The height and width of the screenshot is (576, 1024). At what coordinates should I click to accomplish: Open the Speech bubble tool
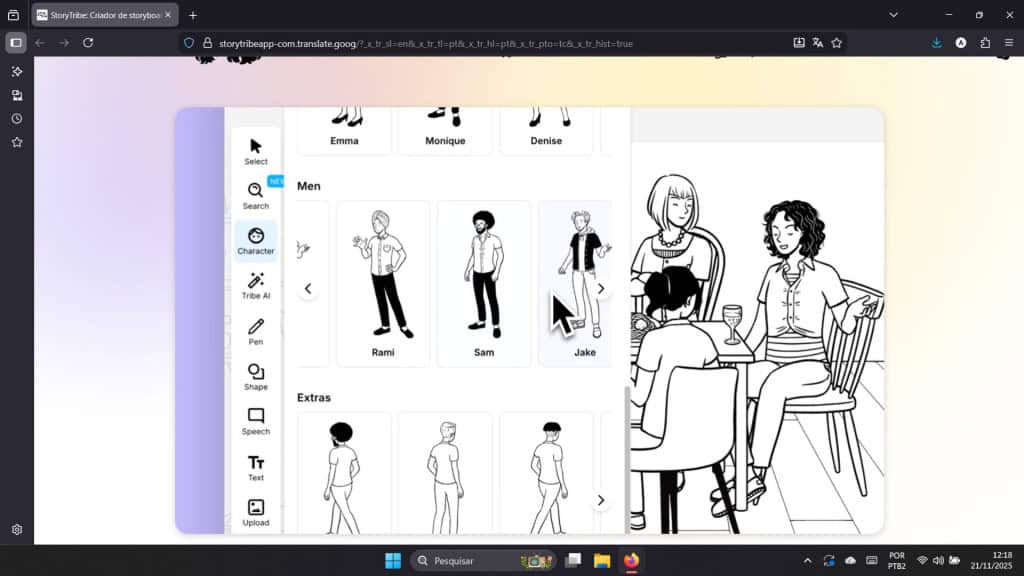(255, 420)
